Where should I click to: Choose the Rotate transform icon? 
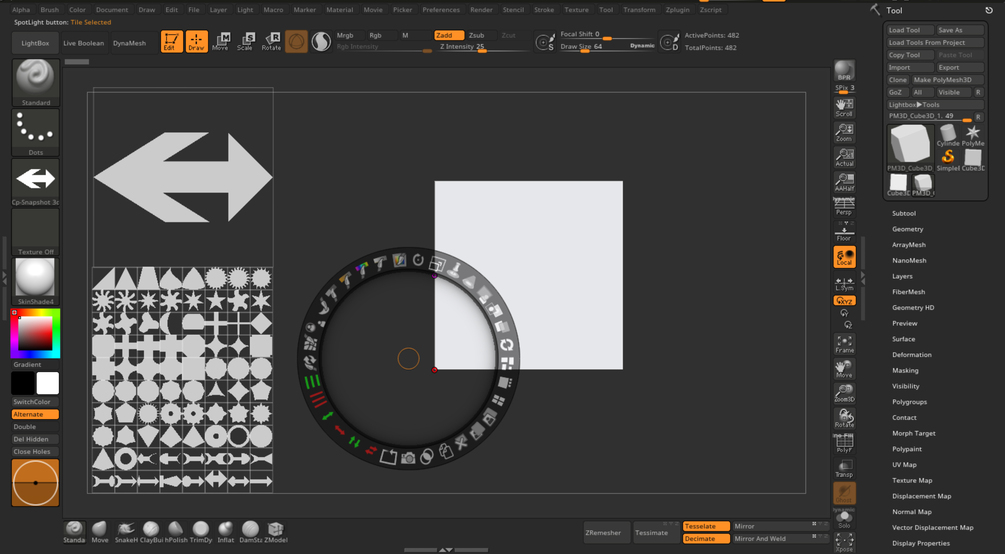pos(271,42)
